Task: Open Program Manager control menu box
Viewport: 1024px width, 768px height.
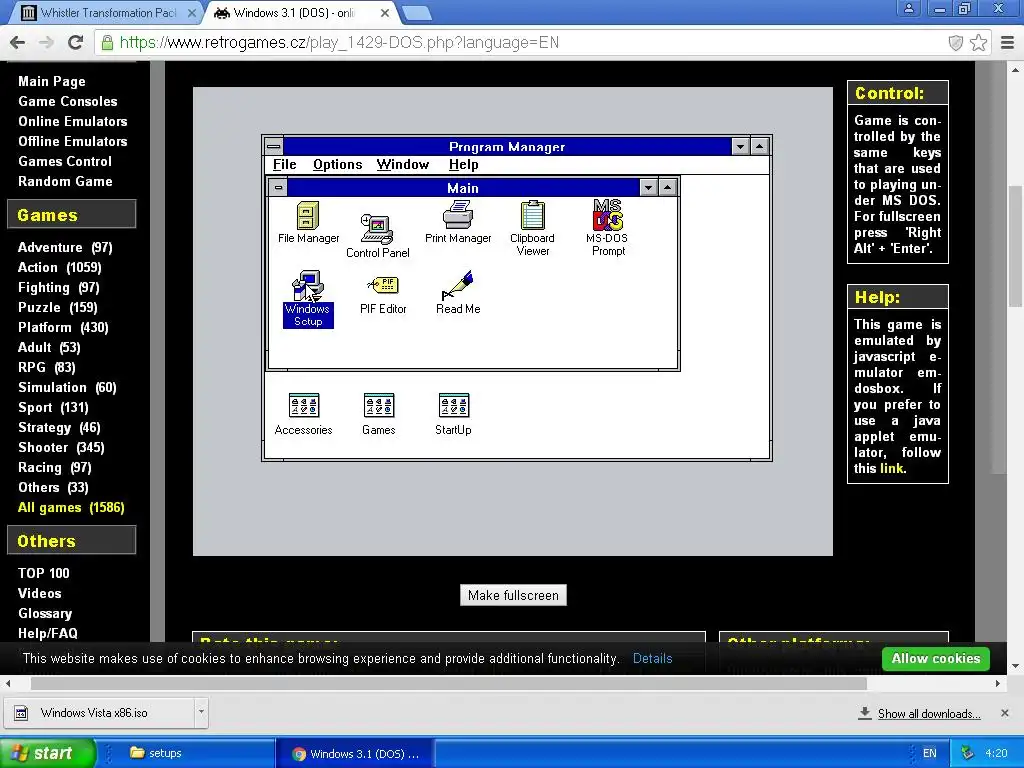Action: (x=274, y=146)
